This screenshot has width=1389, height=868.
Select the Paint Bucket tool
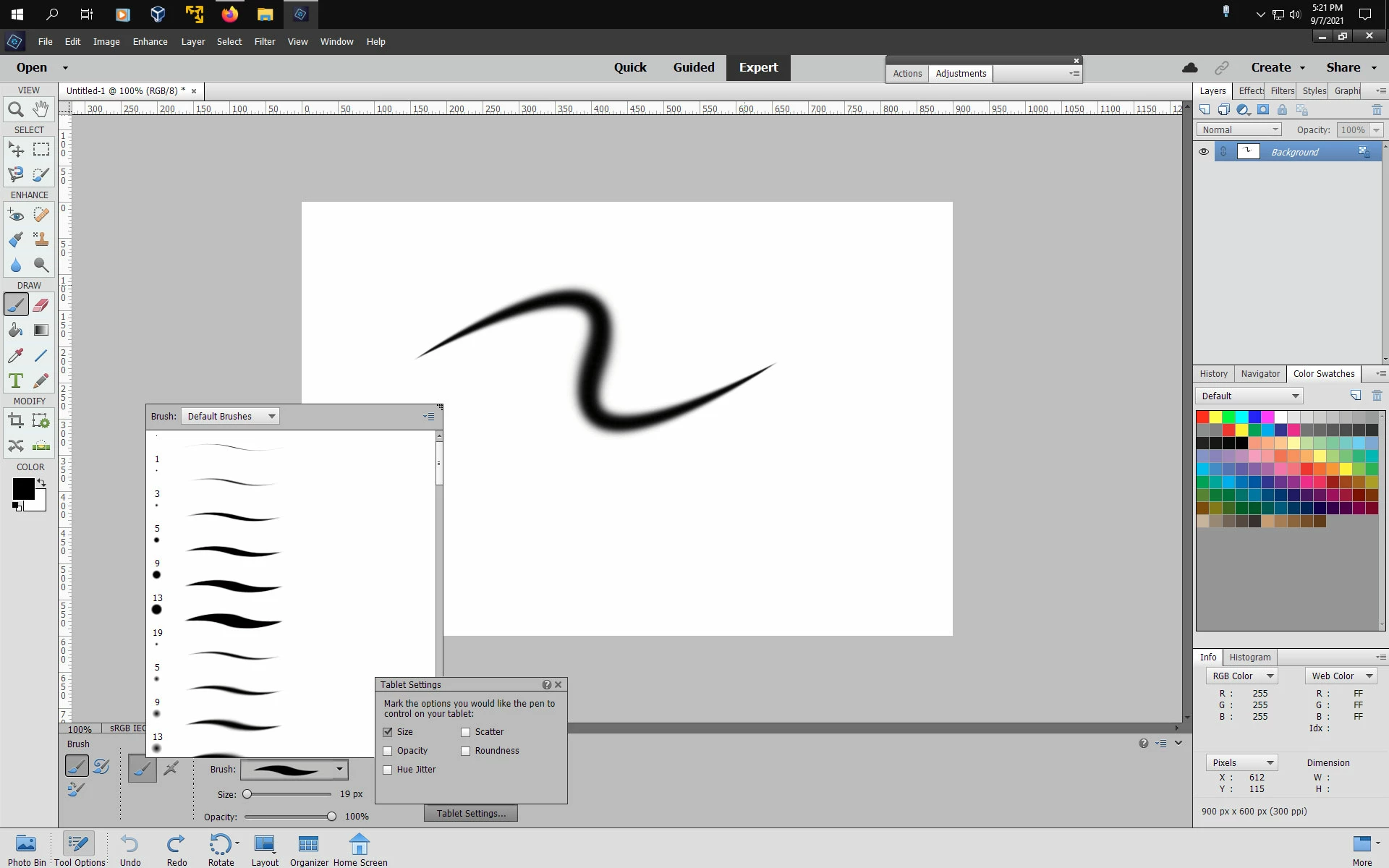(16, 331)
